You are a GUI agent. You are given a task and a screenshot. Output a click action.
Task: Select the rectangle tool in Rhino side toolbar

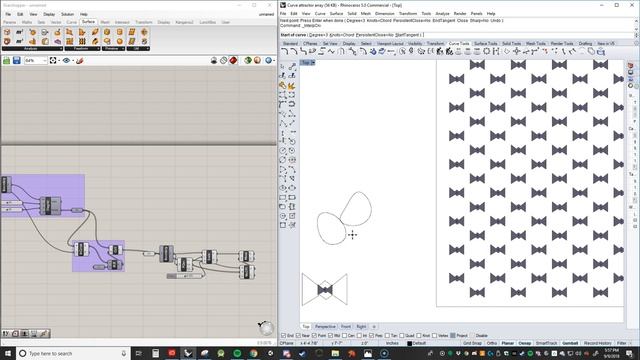click(282, 198)
